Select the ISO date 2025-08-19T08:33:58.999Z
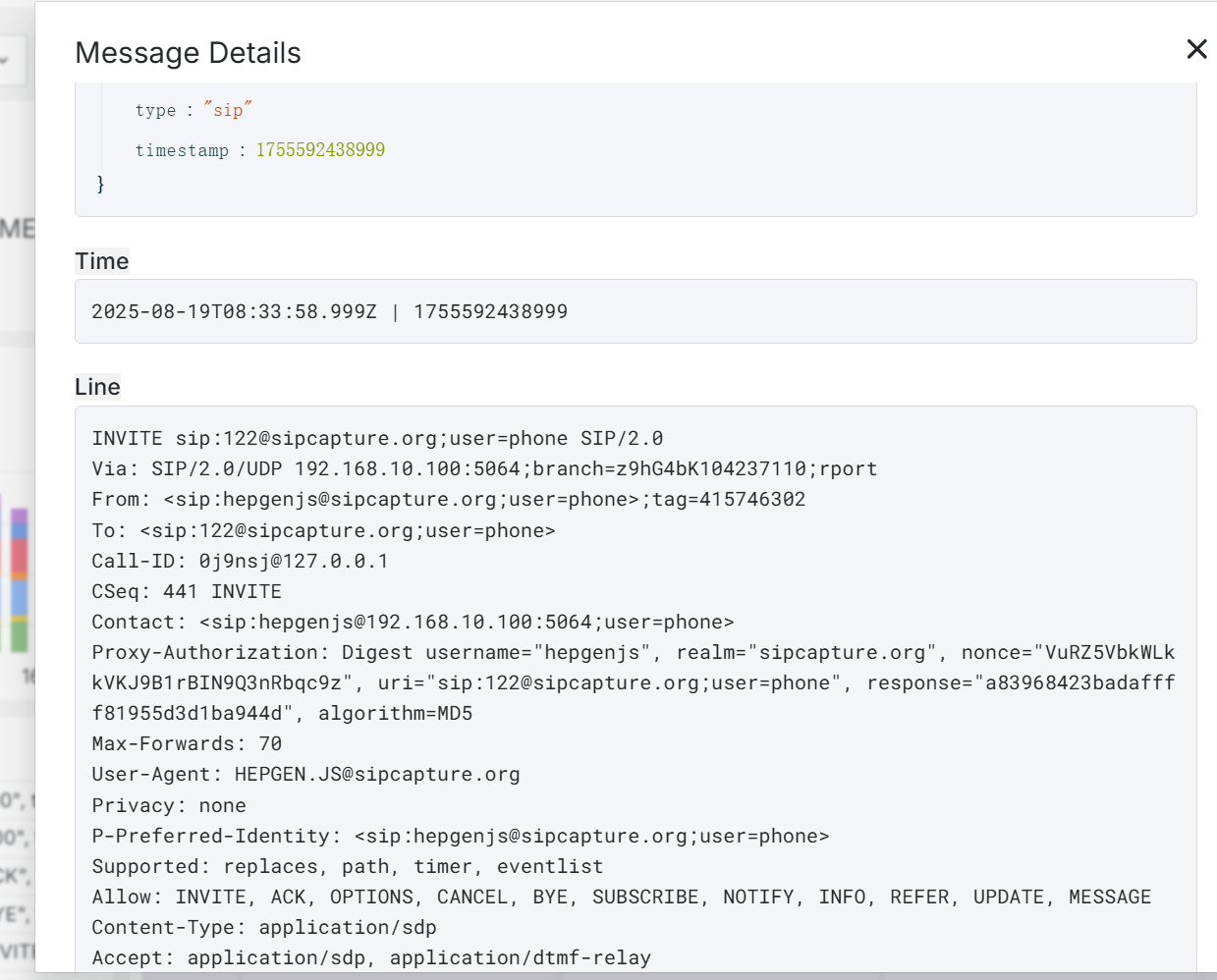The image size is (1217, 980). point(234,312)
